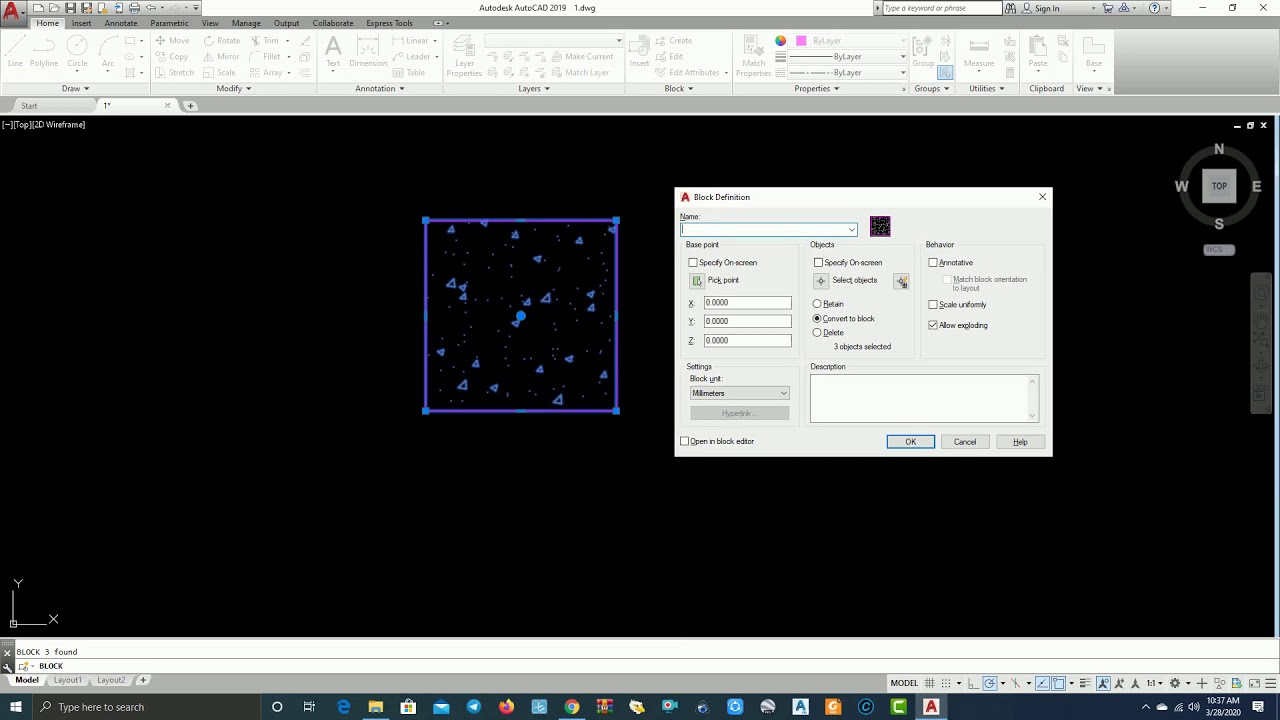Screen dimensions: 1280x720
Task: Click the MODEL button in status bar
Action: tap(904, 683)
